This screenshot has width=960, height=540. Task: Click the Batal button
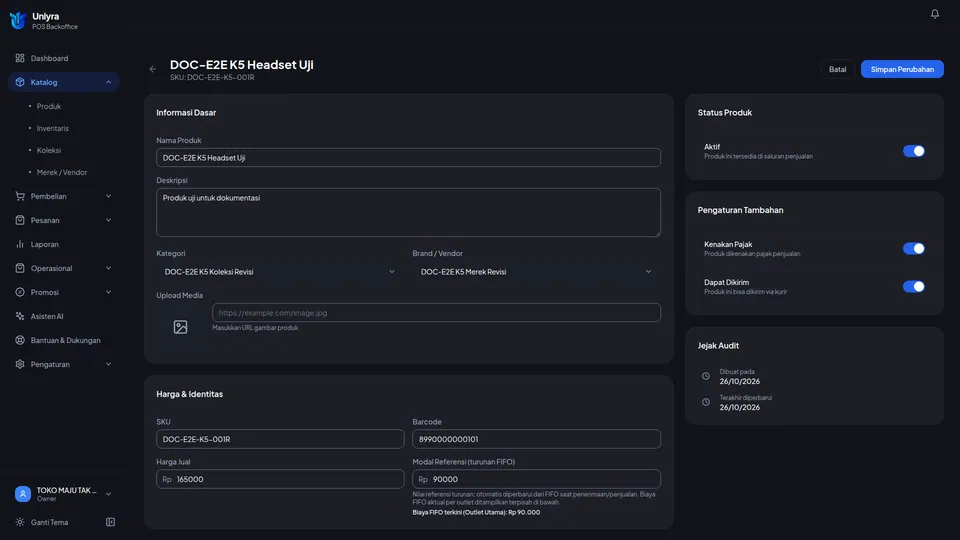pyautogui.click(x=837, y=69)
